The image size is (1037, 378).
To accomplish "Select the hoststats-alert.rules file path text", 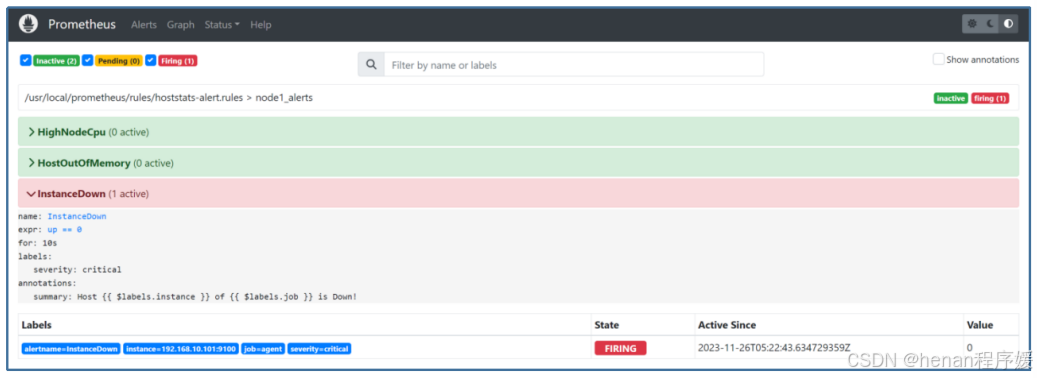I will pos(135,97).
